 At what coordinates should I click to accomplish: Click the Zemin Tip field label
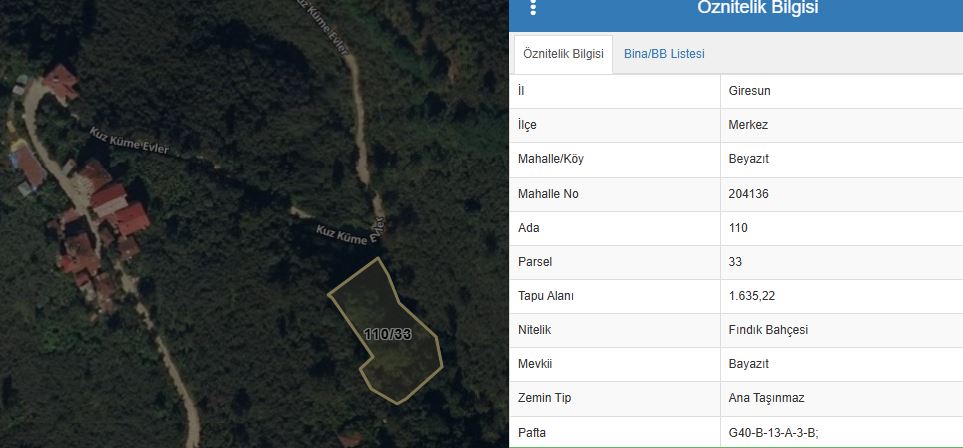[544, 398]
